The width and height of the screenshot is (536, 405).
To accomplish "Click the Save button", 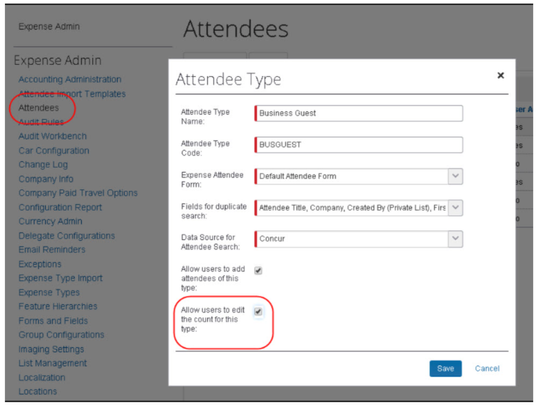I will tap(445, 368).
